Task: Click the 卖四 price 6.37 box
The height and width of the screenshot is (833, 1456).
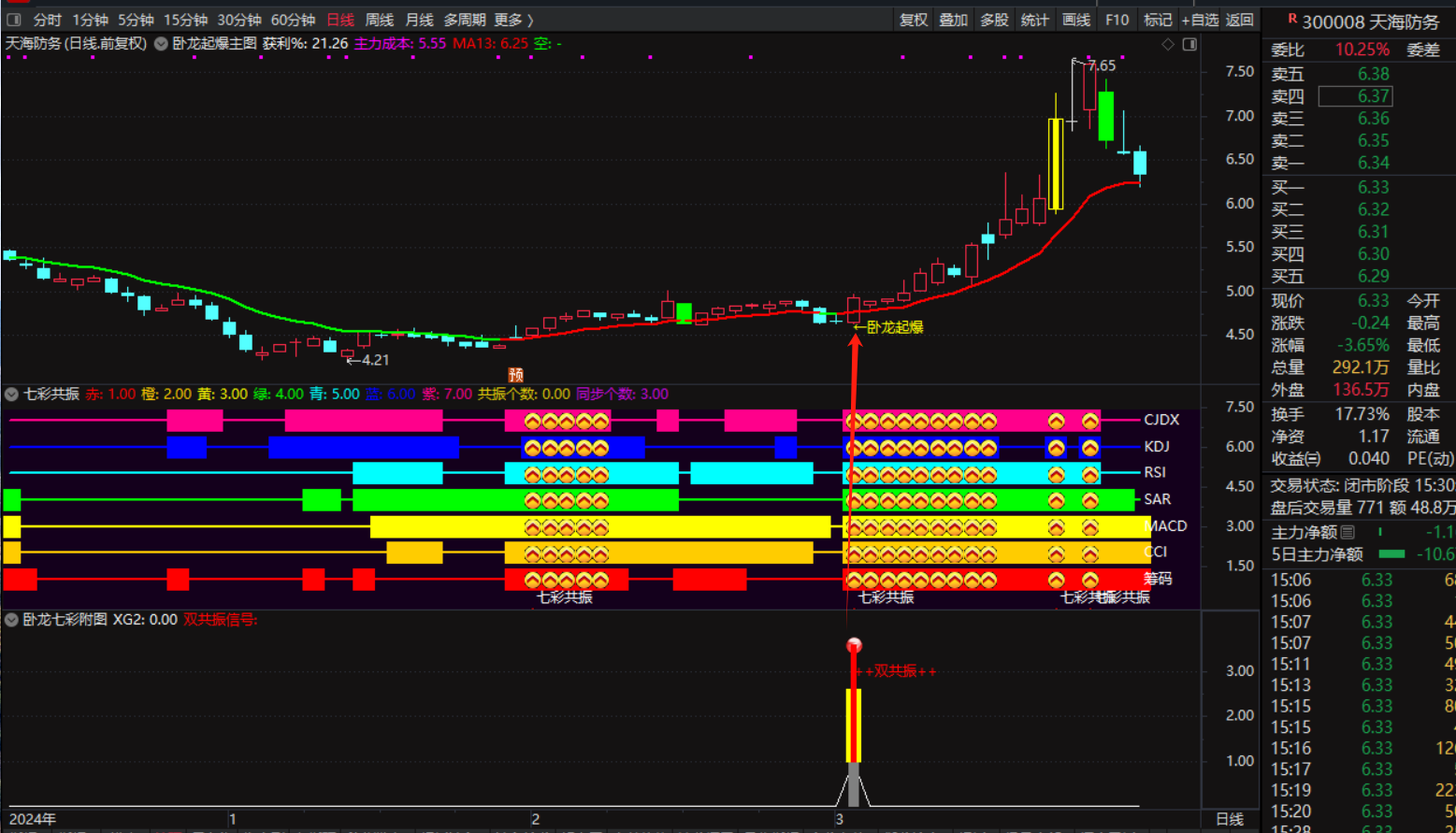Action: 1355,96
